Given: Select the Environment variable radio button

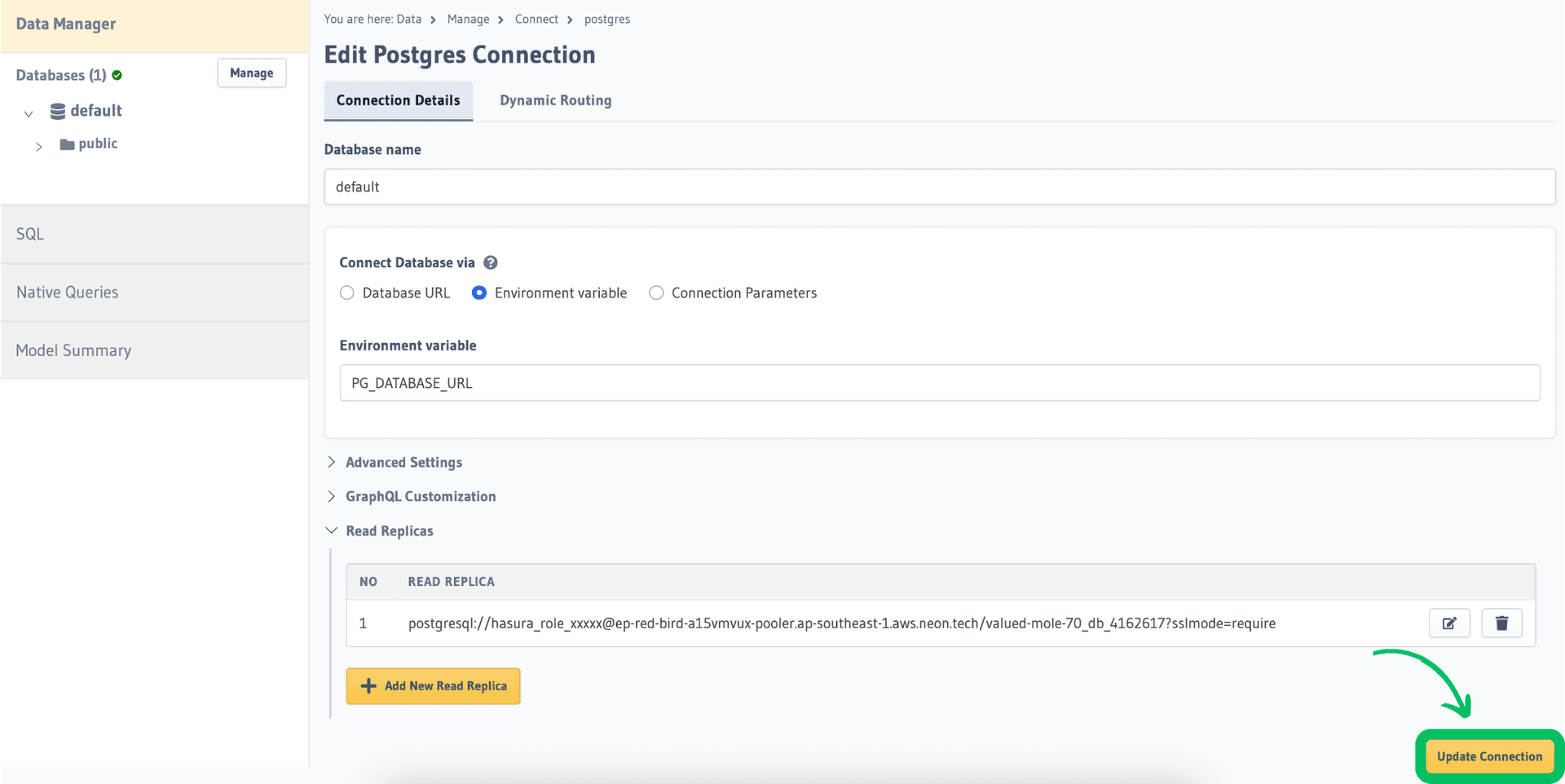Looking at the screenshot, I should coord(478,293).
